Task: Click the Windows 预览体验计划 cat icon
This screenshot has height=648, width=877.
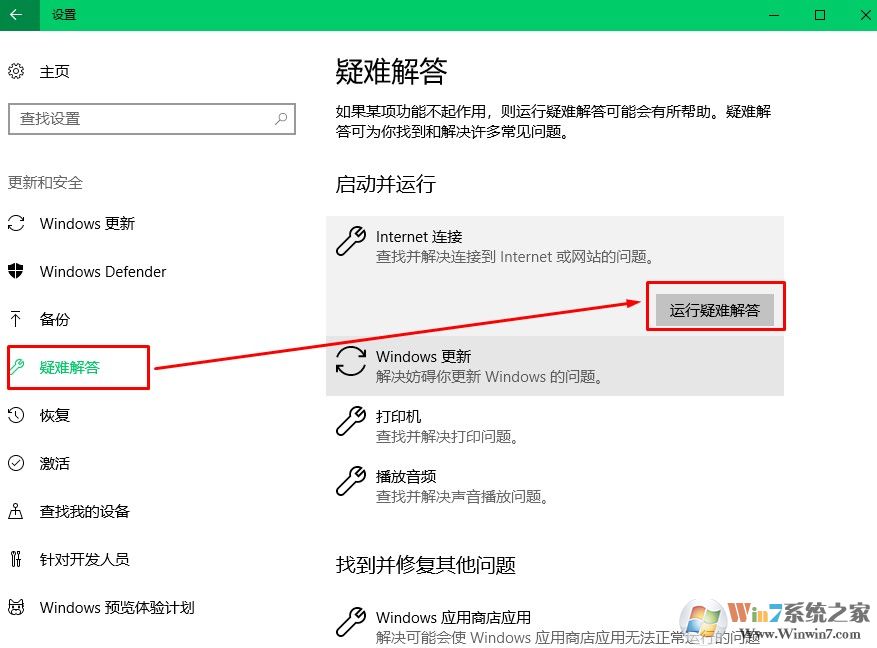Action: click(16, 607)
